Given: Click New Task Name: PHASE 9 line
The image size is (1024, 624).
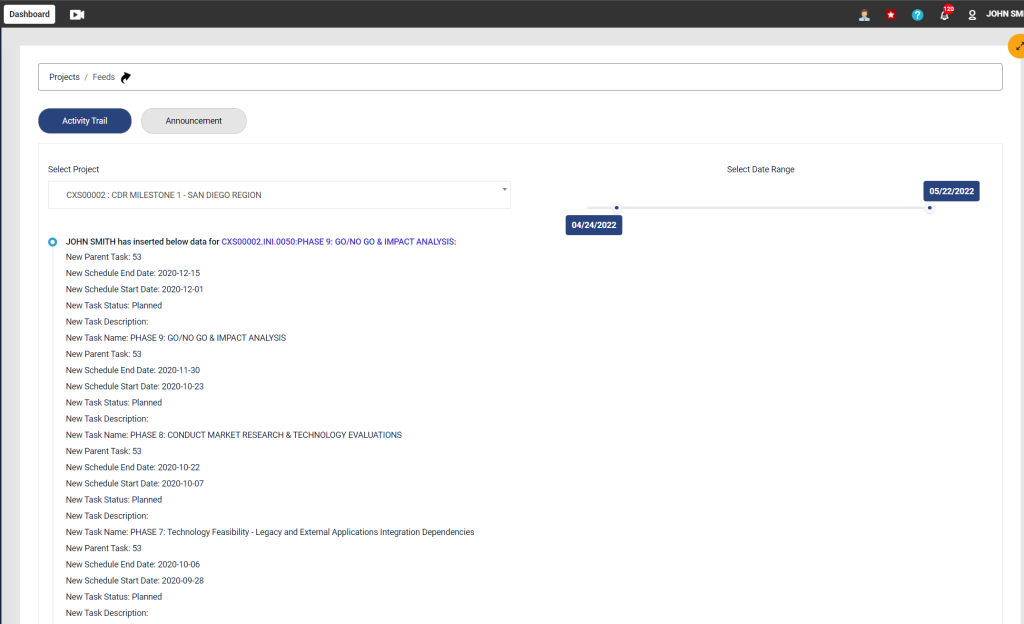Looking at the screenshot, I should click(x=176, y=338).
